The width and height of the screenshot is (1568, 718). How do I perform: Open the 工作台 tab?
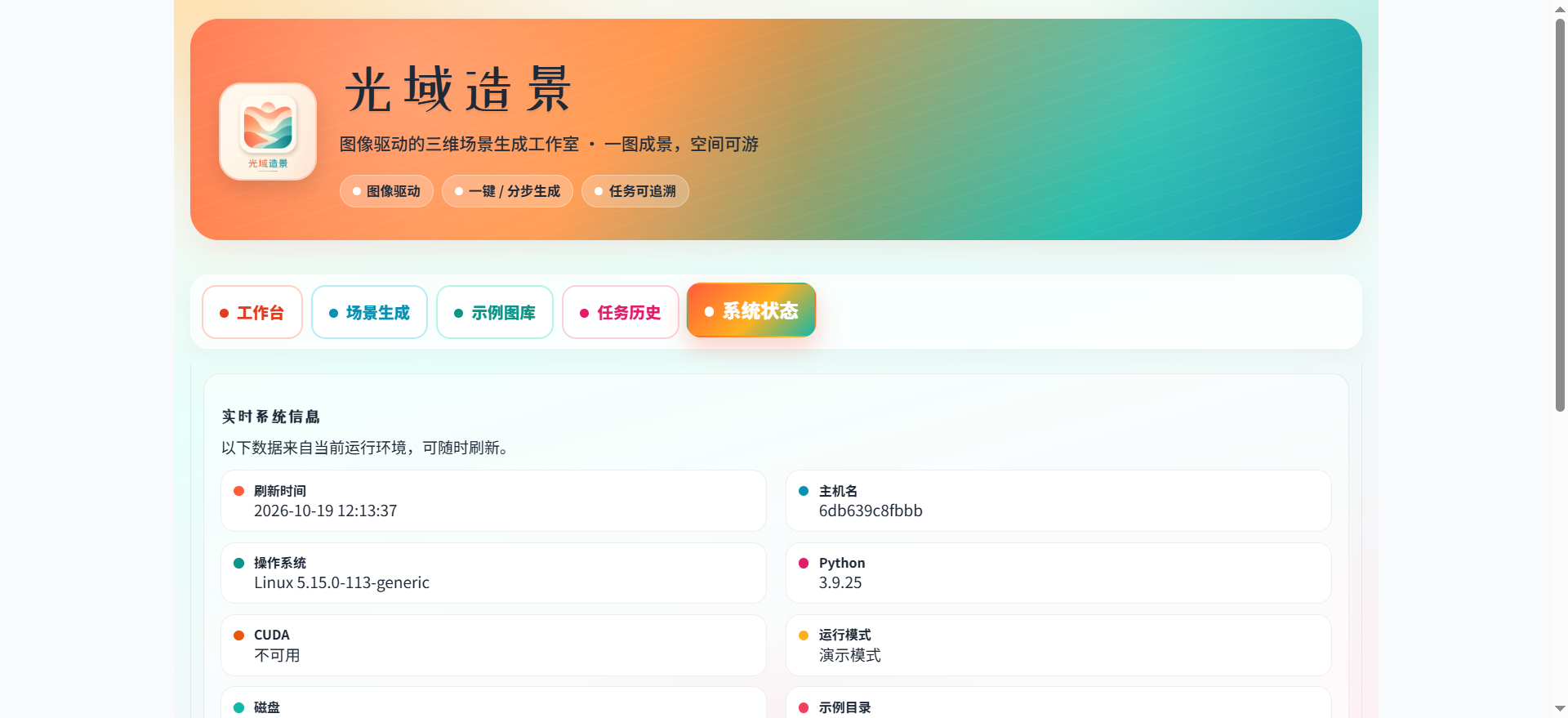pyautogui.click(x=252, y=312)
